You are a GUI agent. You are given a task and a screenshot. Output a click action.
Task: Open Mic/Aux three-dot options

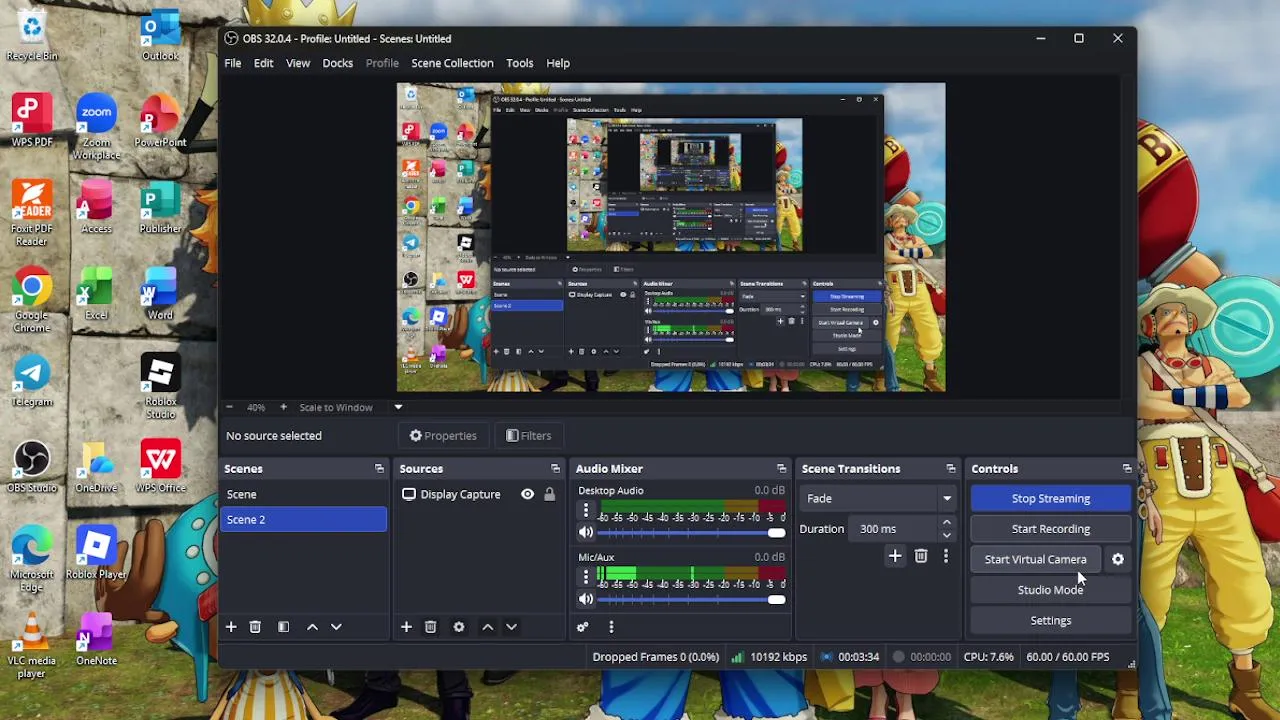[586, 577]
